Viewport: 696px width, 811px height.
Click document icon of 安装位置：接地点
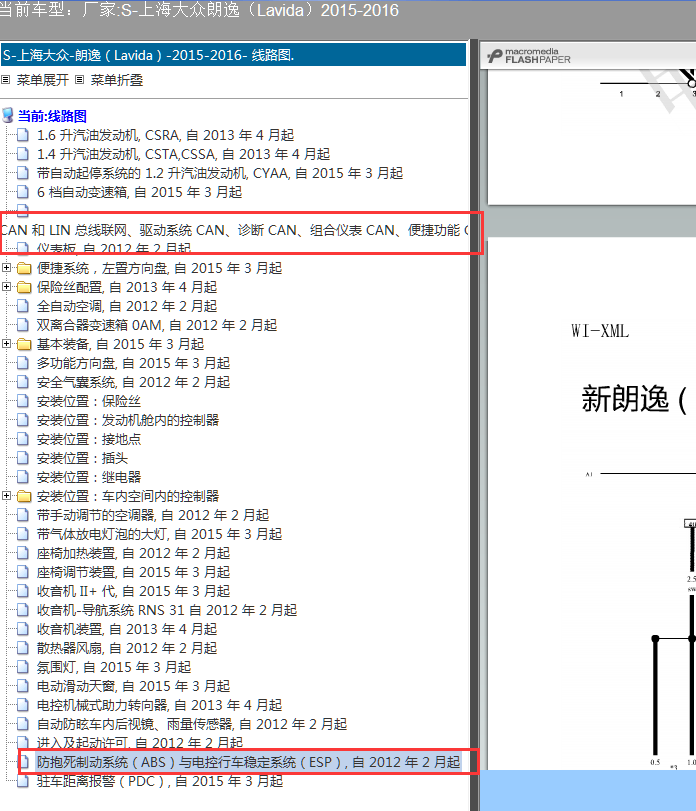pos(23,440)
